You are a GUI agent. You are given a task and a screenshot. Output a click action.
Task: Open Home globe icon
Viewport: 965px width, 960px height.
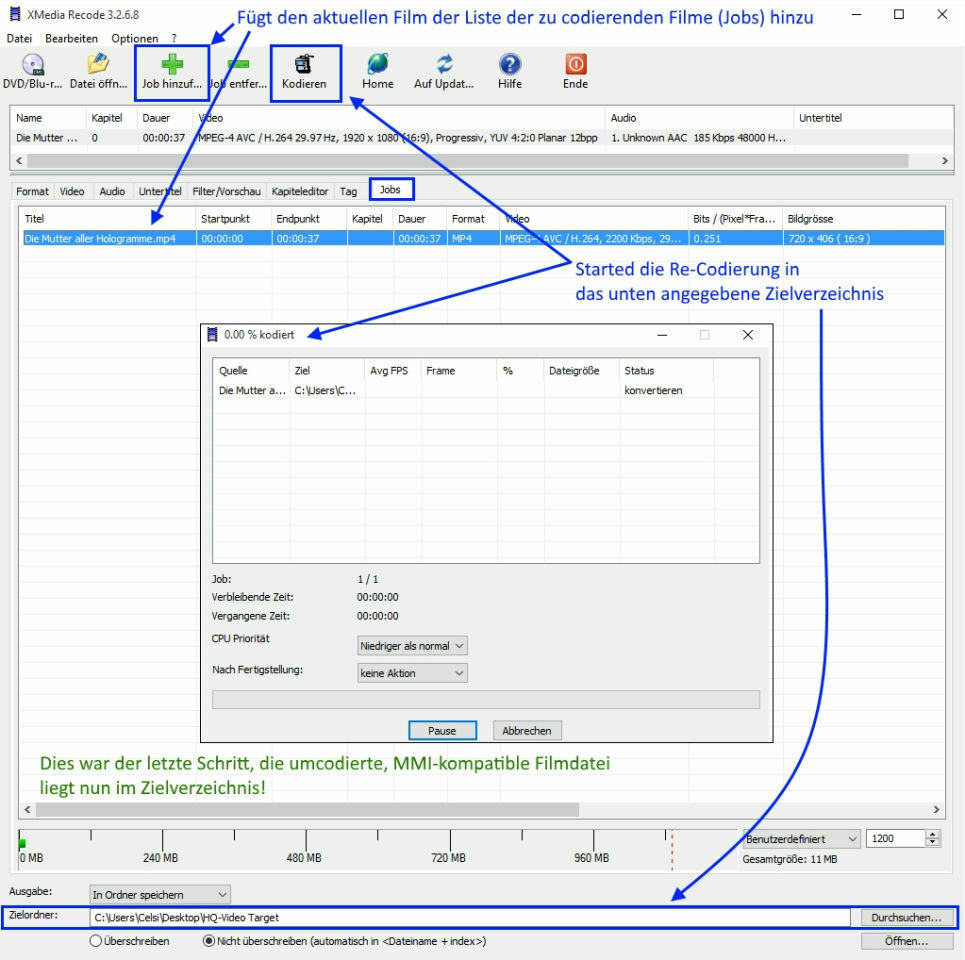[377, 64]
